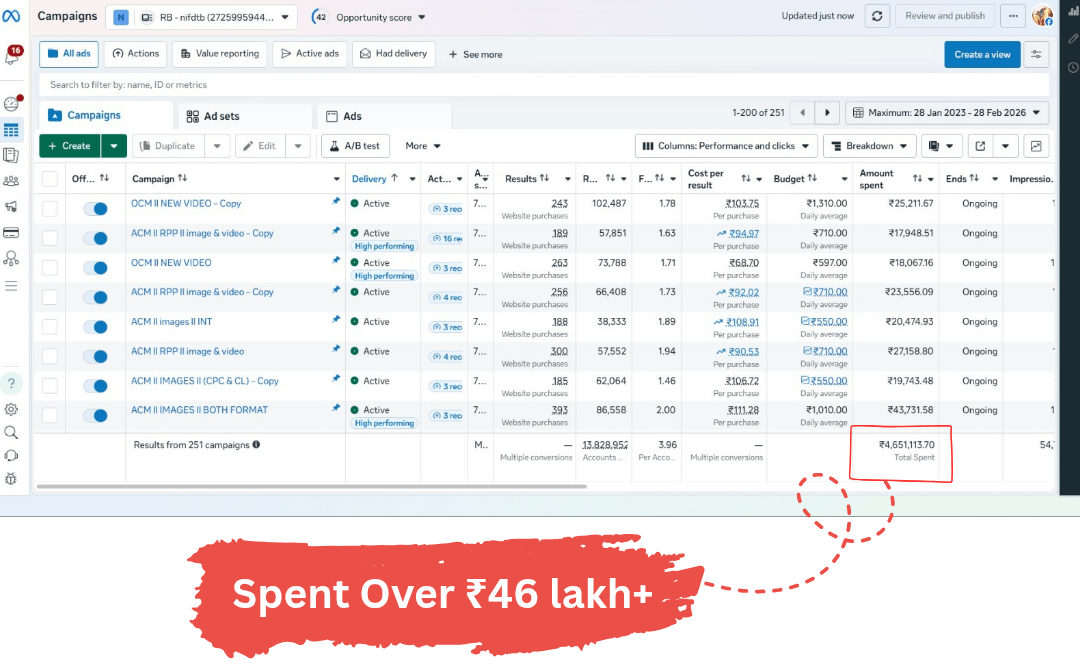
Task: Open ACM II IMAGES II BOTH FORMAT campaign link
Action: pyautogui.click(x=200, y=410)
